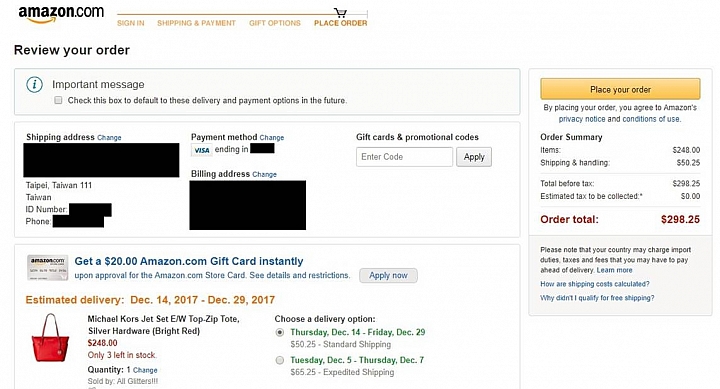This screenshot has width=720, height=389.
Task: Click Apply for the promotional code
Action: point(474,157)
